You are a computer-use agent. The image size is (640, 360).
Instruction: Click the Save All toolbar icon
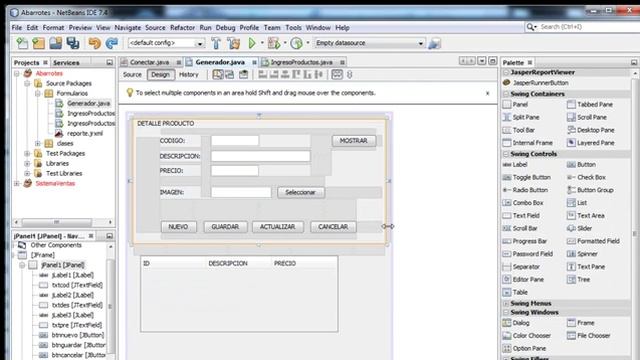pos(73,43)
